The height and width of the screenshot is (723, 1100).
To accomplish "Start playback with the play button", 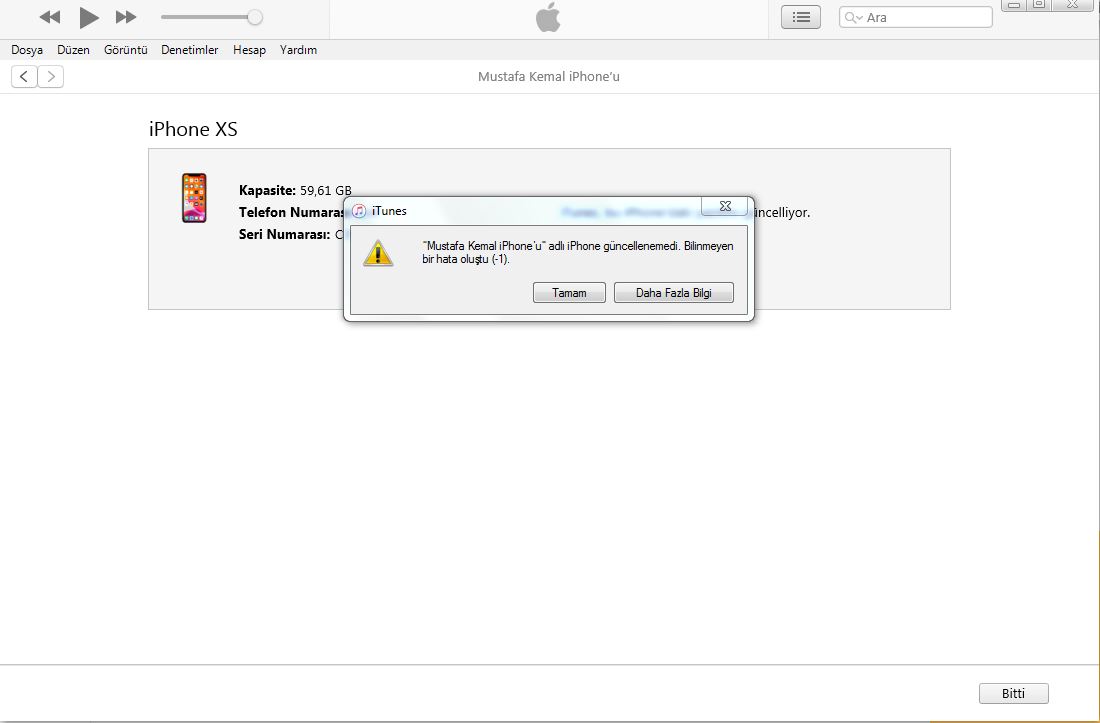I will point(88,18).
